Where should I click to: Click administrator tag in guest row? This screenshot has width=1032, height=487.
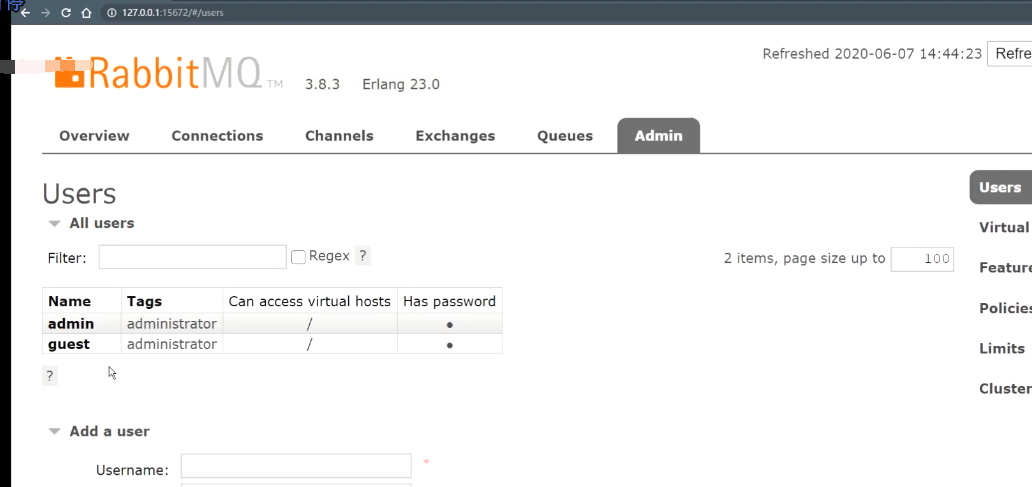(172, 344)
